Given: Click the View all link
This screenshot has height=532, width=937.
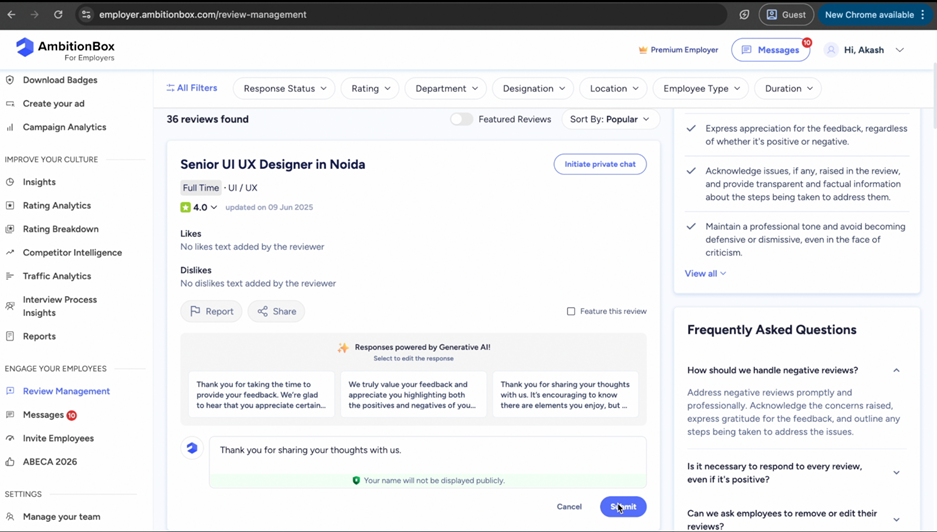Looking at the screenshot, I should click(705, 273).
